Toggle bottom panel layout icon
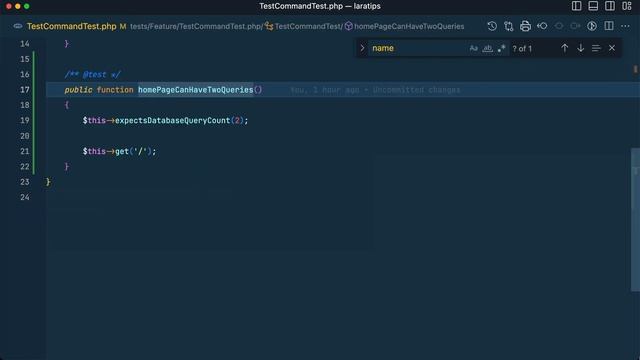The height and width of the screenshot is (360, 640). [593, 6]
